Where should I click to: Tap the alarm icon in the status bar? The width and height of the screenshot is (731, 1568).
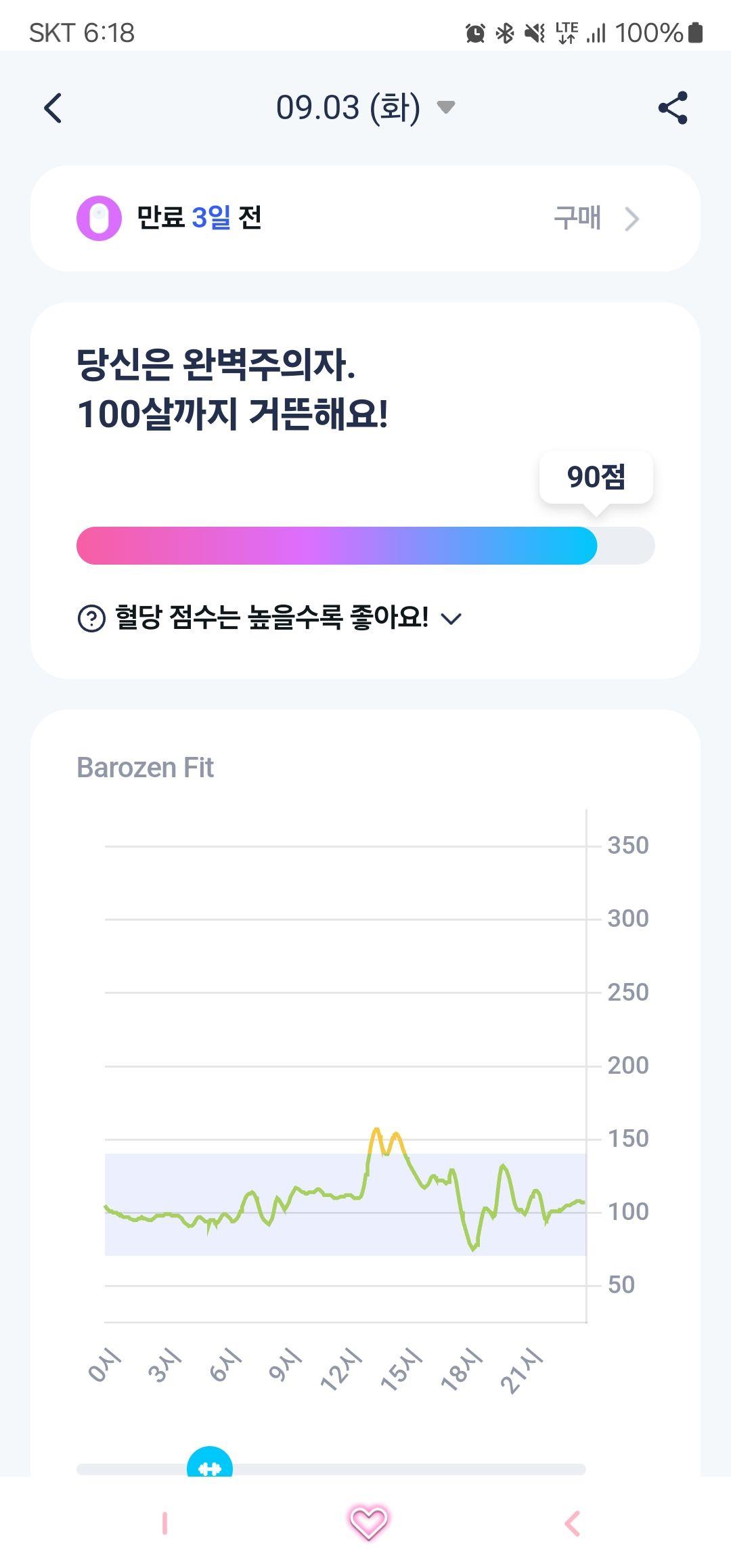(475, 32)
